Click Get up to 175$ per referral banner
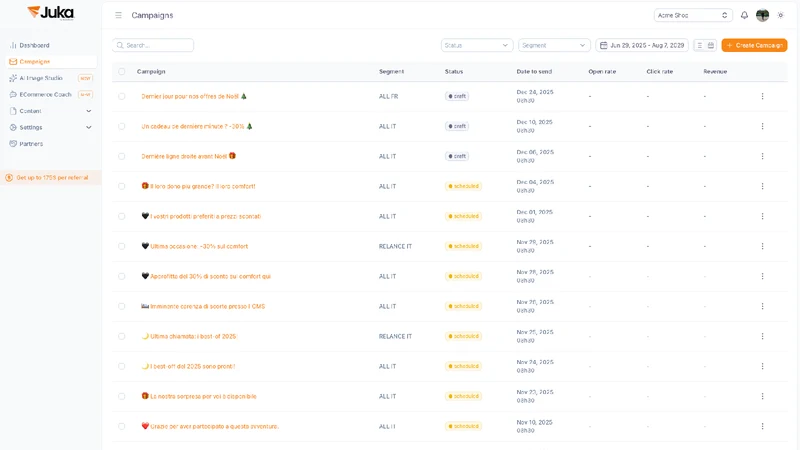This screenshot has height=450, width=800. click(51, 178)
